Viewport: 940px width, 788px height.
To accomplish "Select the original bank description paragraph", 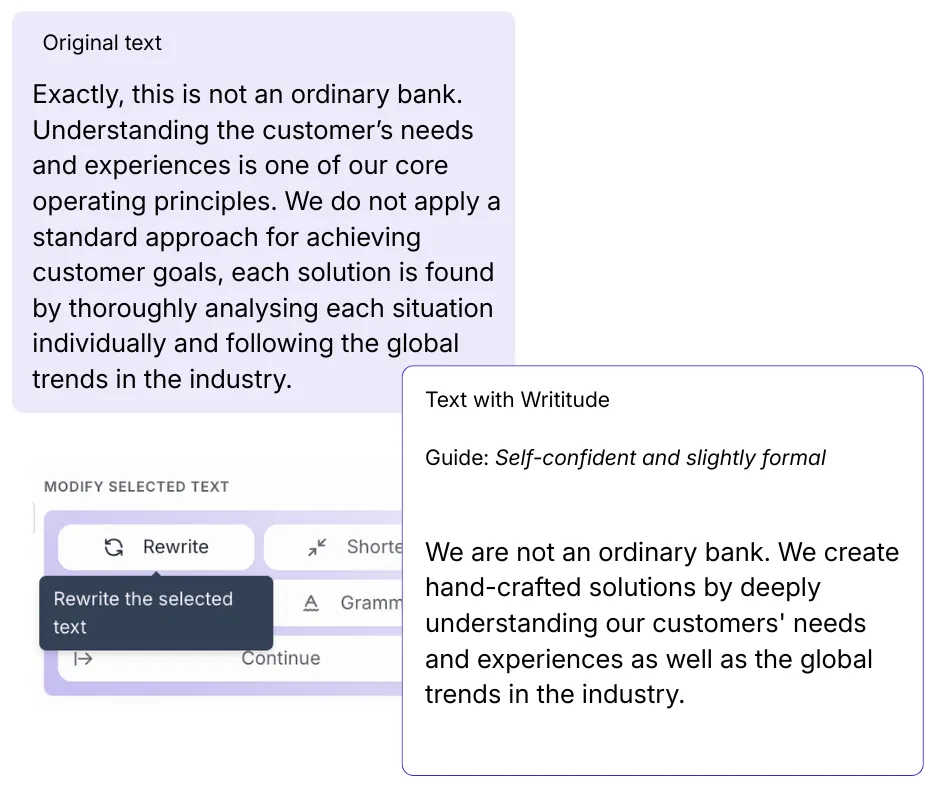I will point(264,236).
